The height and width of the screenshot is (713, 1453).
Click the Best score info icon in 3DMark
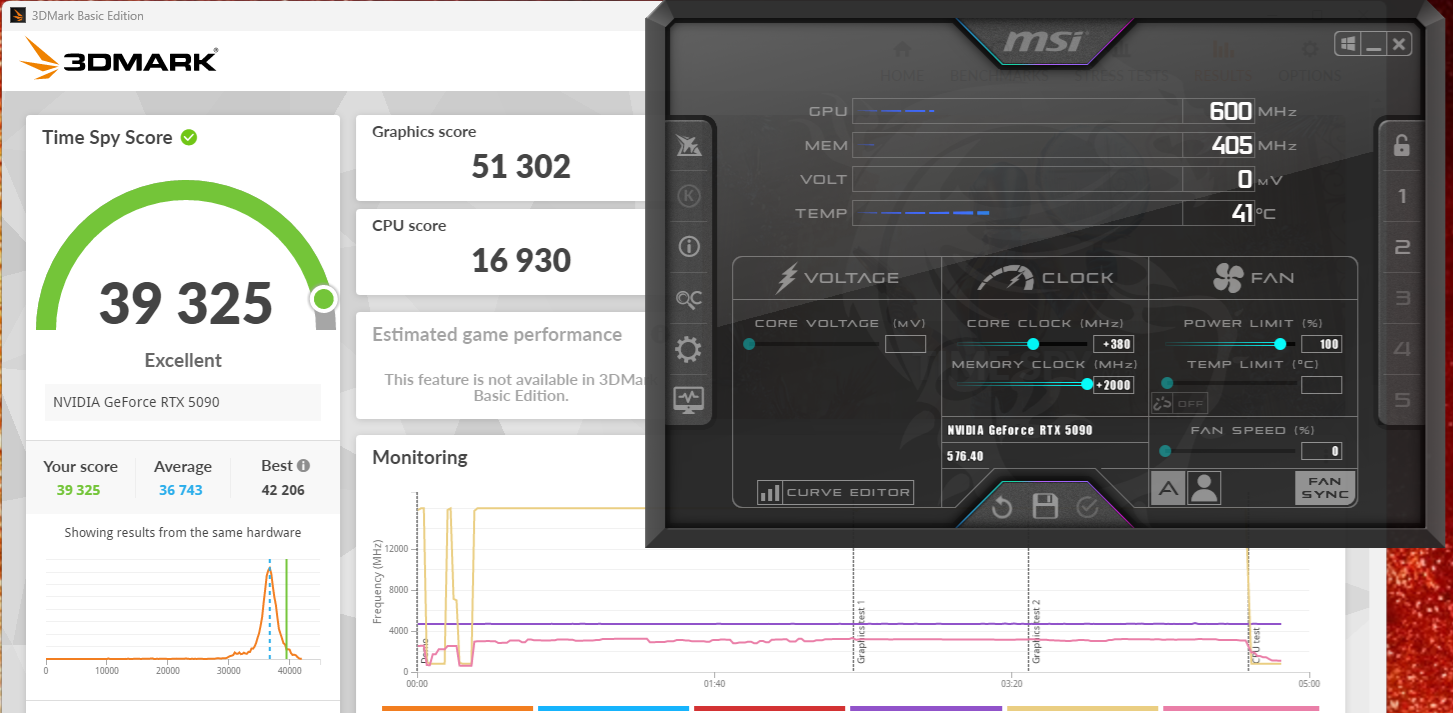(303, 465)
